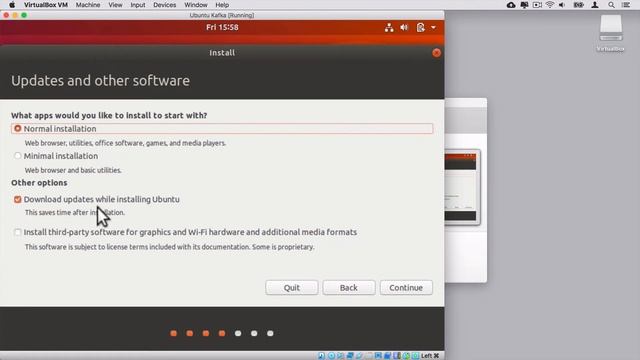Open the VirtualBox VM menu
This screenshot has height=360, width=640.
point(46,5)
